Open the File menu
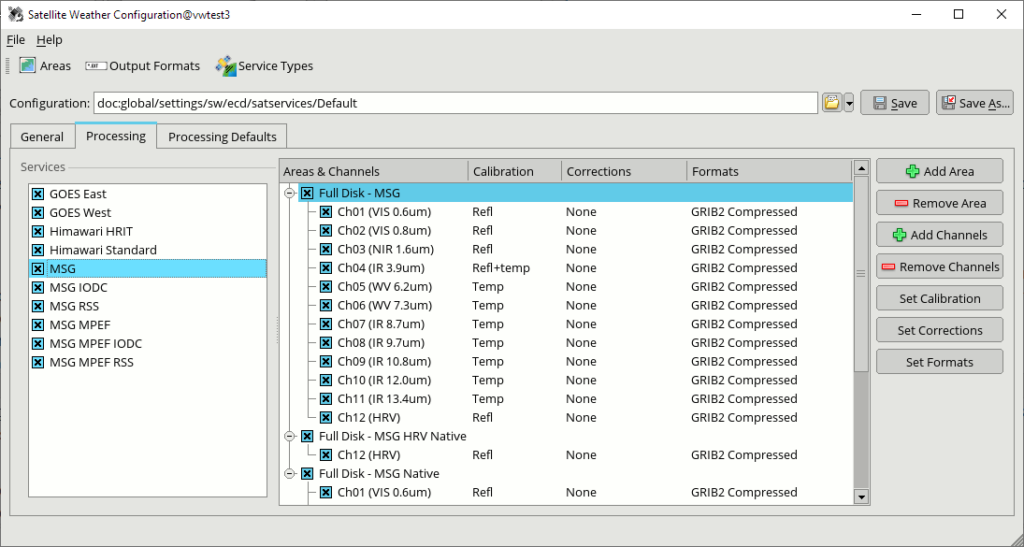This screenshot has width=1024, height=547. coord(15,40)
